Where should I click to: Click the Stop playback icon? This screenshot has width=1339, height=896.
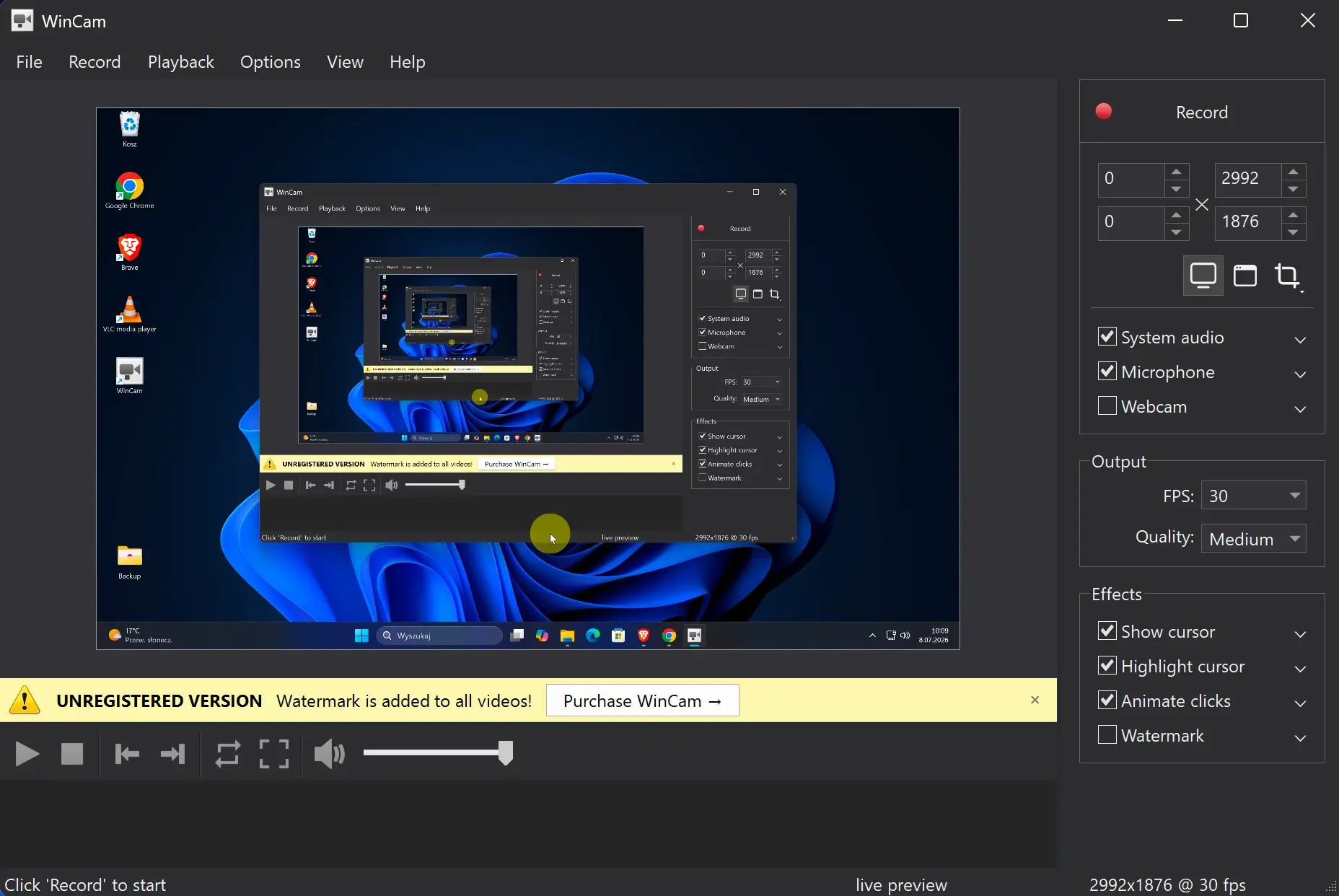(72, 754)
